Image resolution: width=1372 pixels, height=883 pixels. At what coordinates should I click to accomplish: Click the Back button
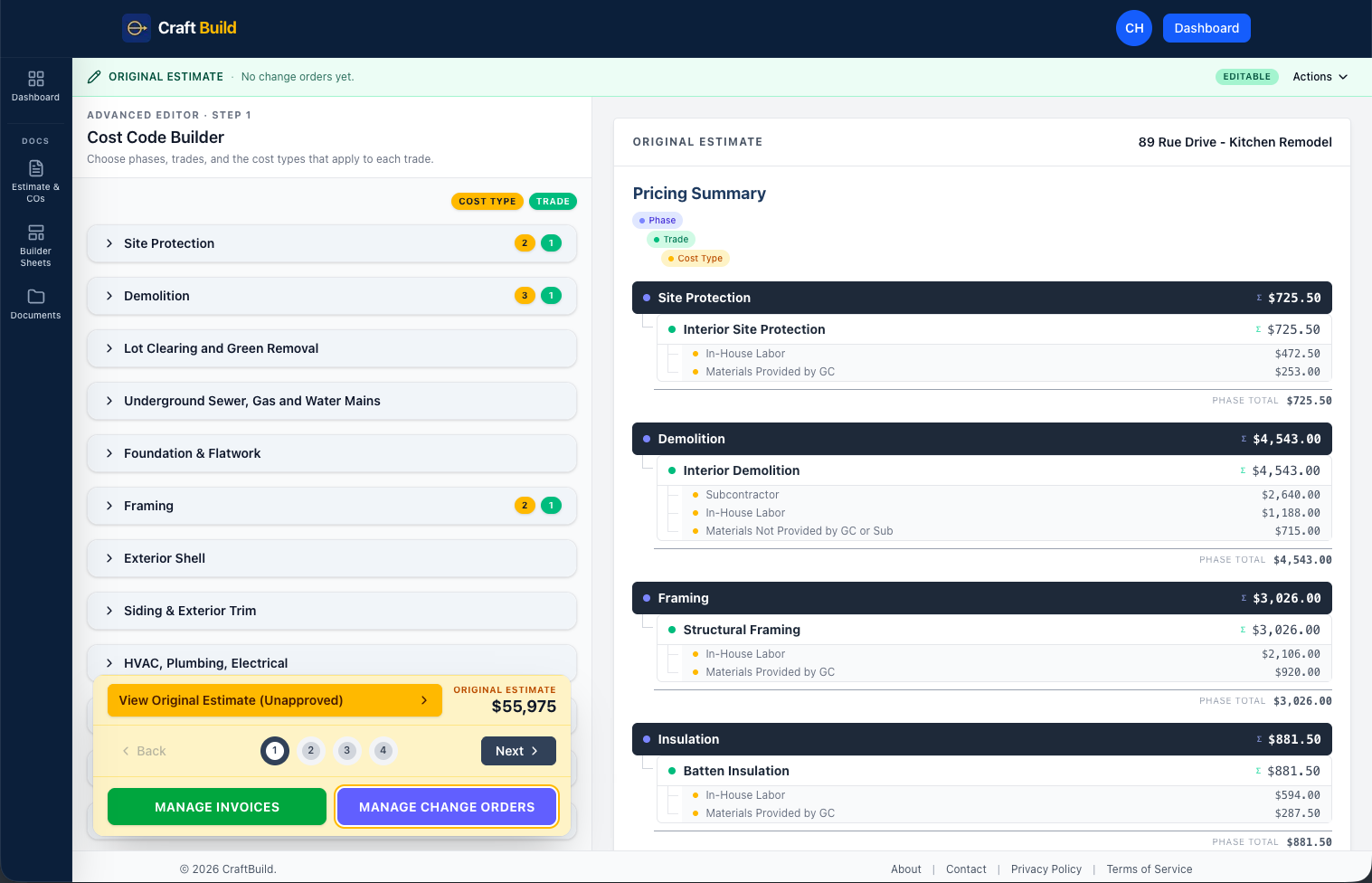(x=145, y=751)
